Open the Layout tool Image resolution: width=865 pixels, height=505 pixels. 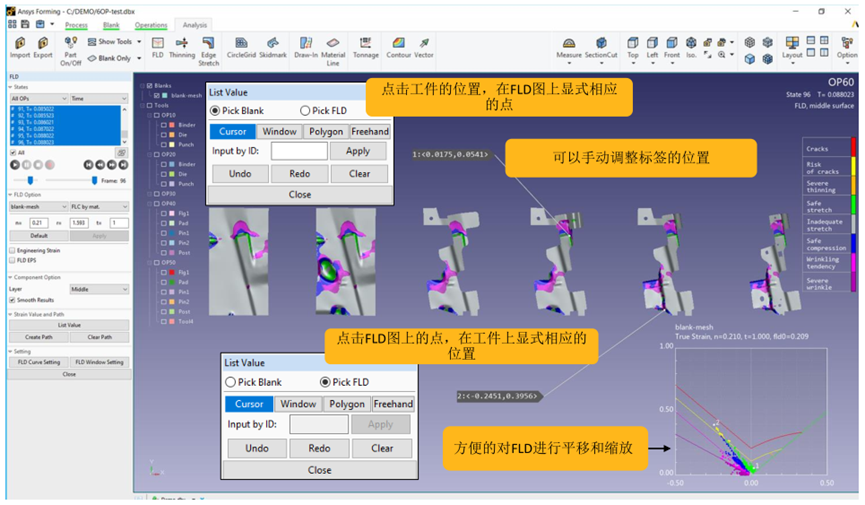click(x=792, y=49)
